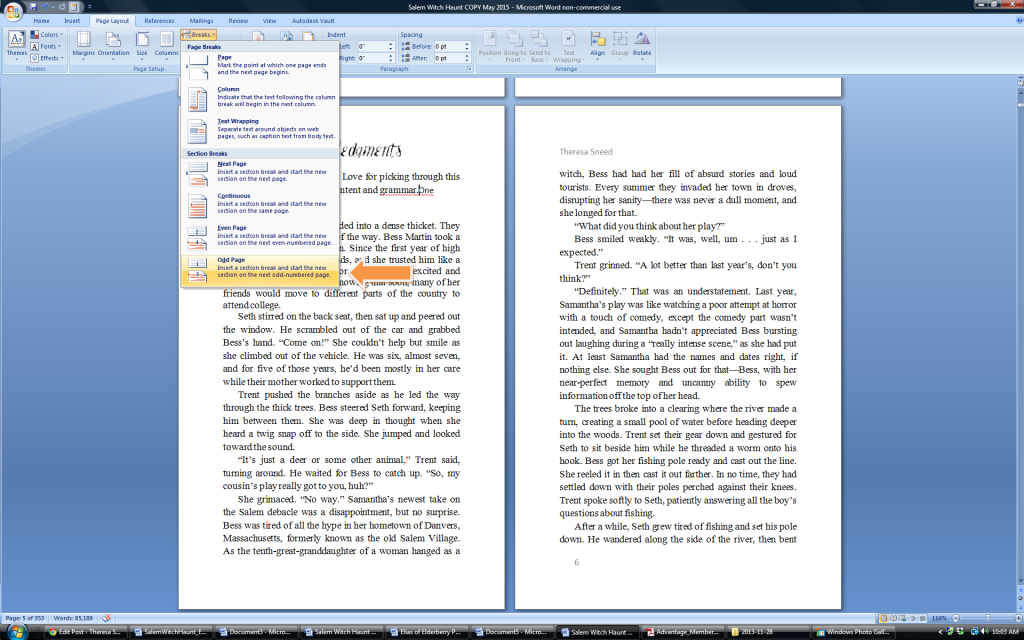Open Elias of Elderberry taskbar item
Viewport: 1024px width, 640px height.
pos(428,632)
